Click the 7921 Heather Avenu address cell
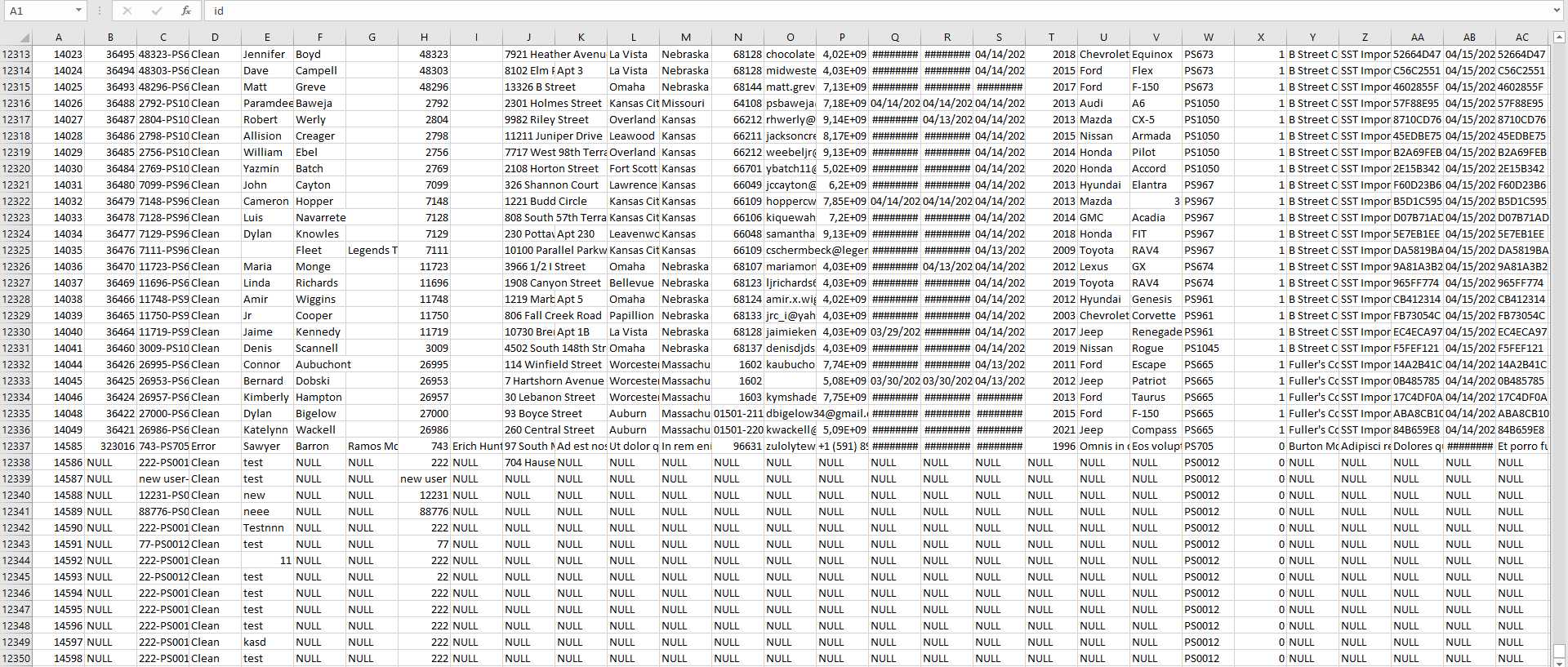Screen dimensions: 1568x667 (555, 54)
